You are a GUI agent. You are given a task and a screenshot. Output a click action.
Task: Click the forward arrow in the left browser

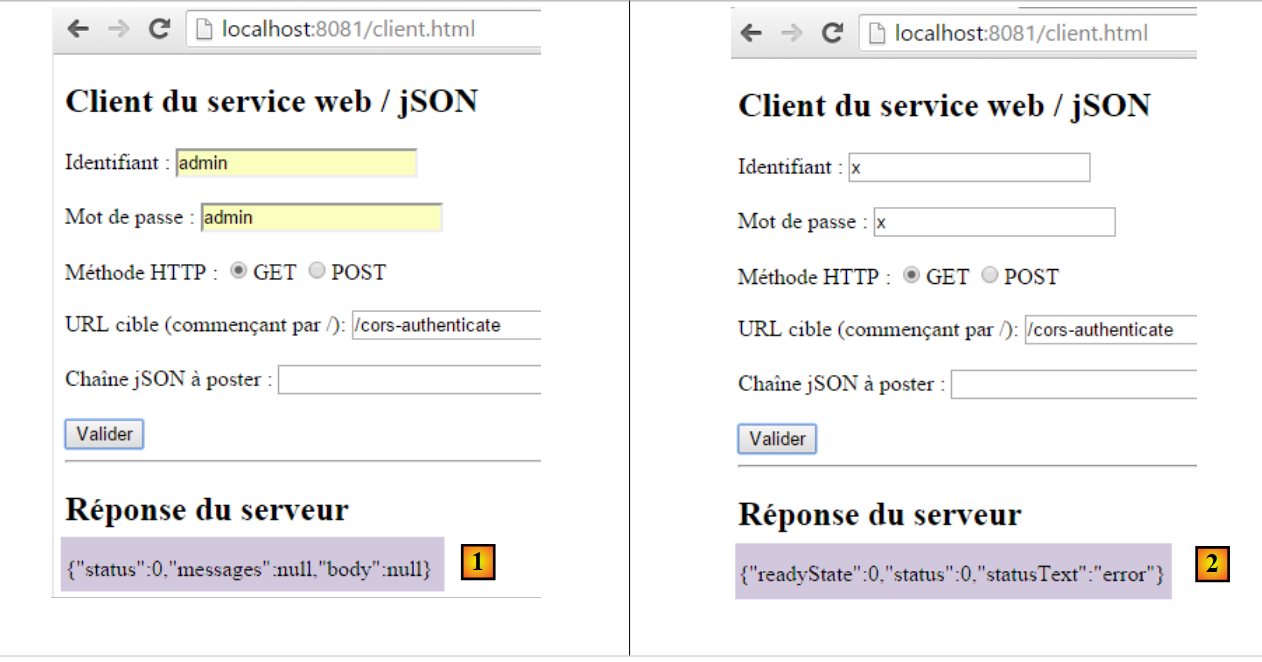(118, 30)
